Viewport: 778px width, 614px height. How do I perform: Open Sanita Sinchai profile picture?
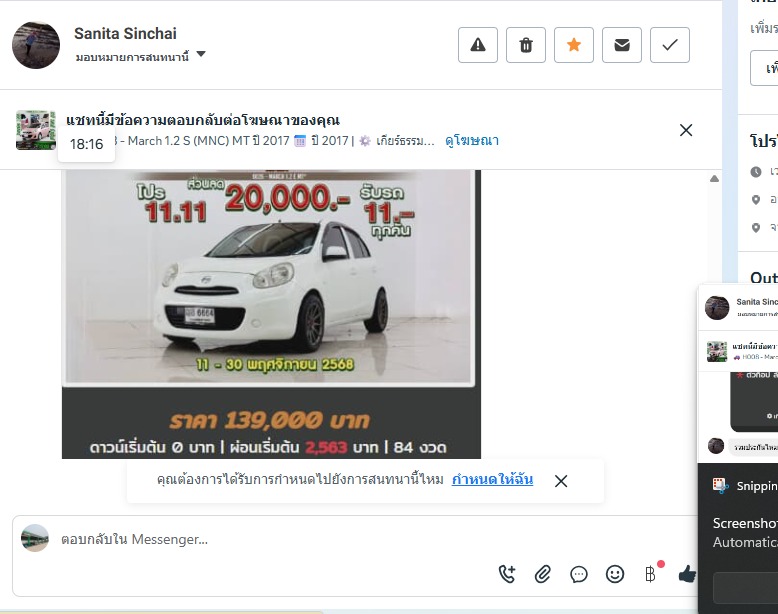(x=36, y=45)
